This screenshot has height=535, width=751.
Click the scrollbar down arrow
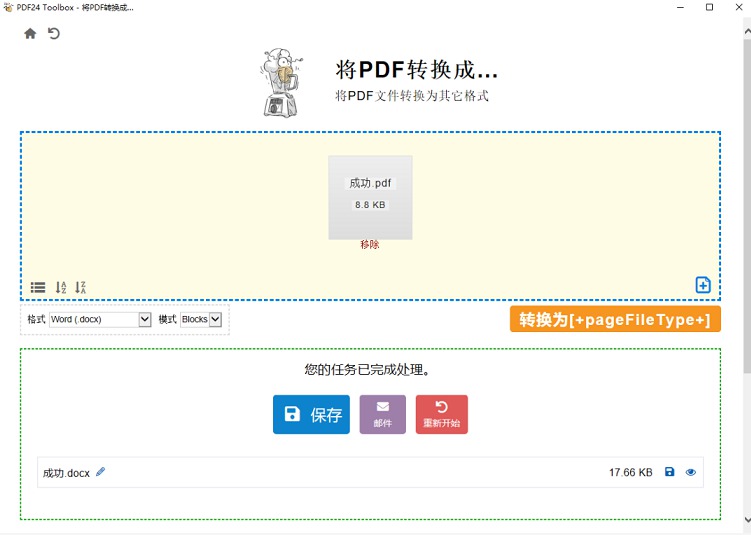pyautogui.click(x=747, y=520)
